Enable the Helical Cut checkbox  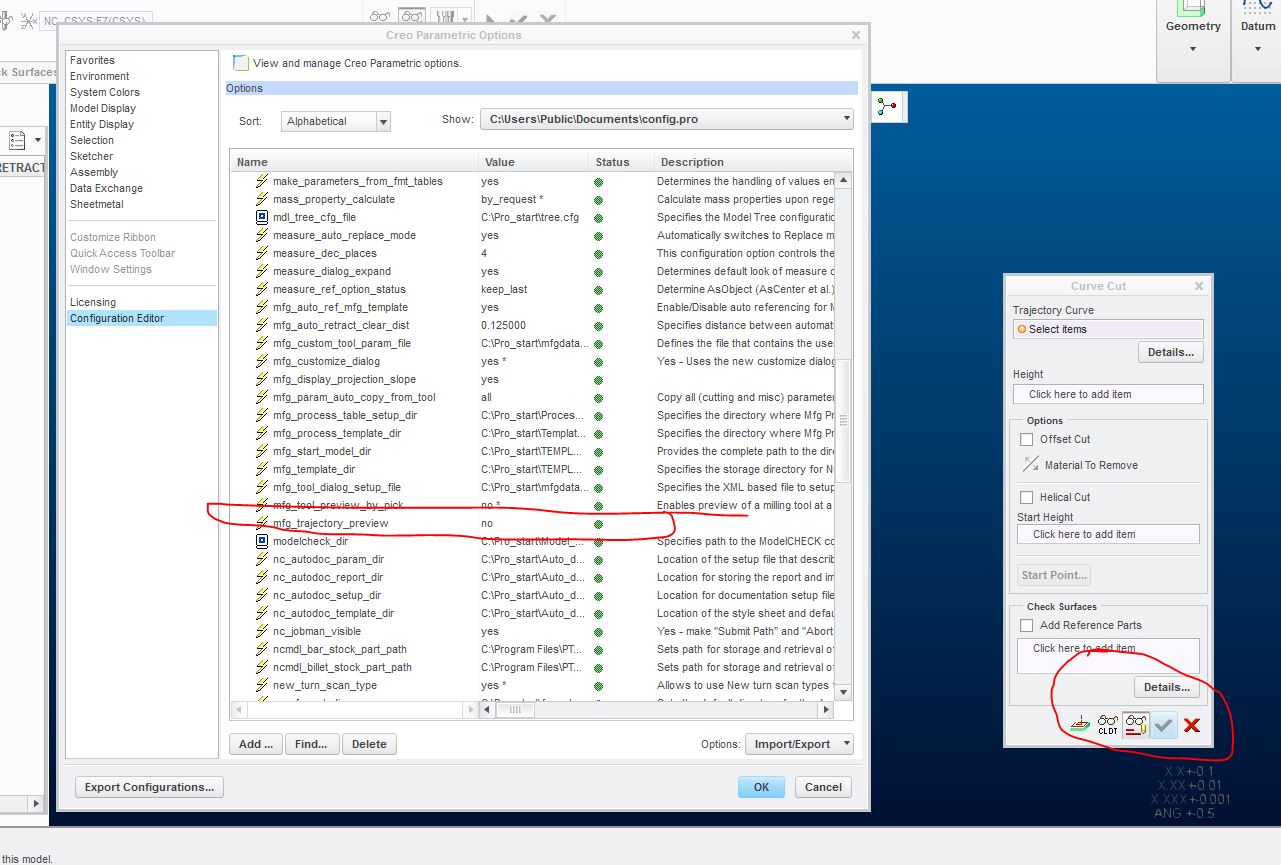point(1026,497)
